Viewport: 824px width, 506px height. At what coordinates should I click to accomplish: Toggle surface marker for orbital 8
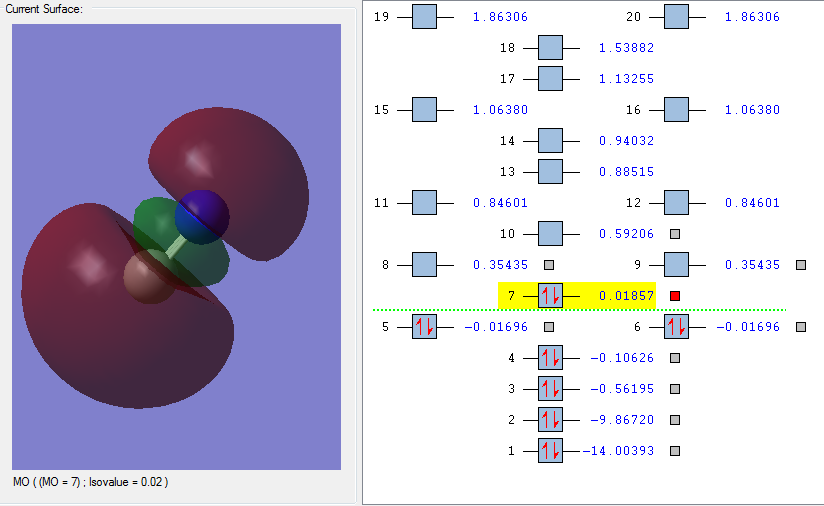(x=549, y=265)
